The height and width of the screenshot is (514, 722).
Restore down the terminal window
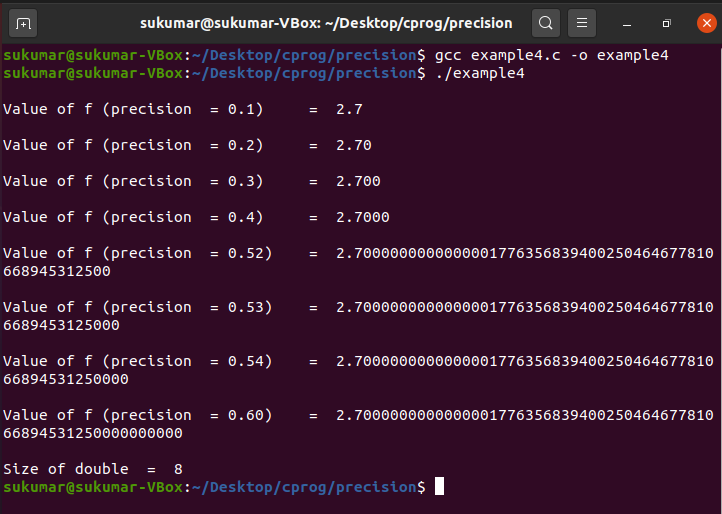coord(666,22)
